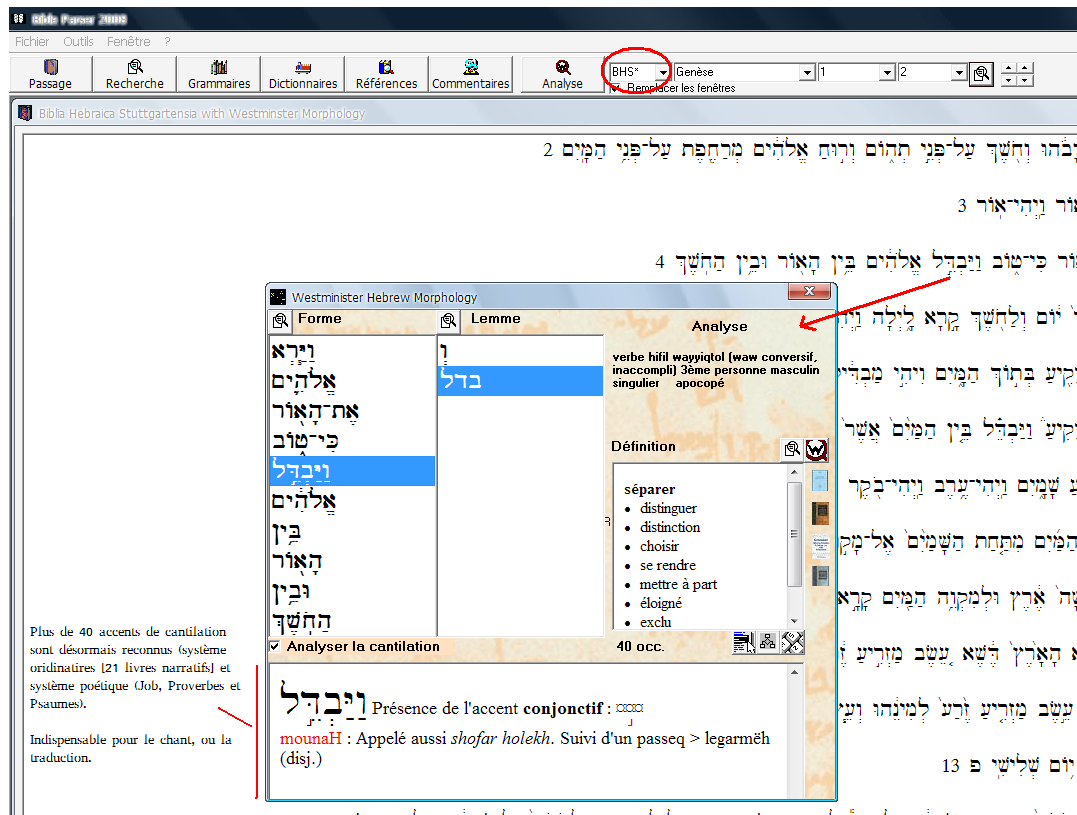Expand the BHS* version dropdown

[663, 72]
